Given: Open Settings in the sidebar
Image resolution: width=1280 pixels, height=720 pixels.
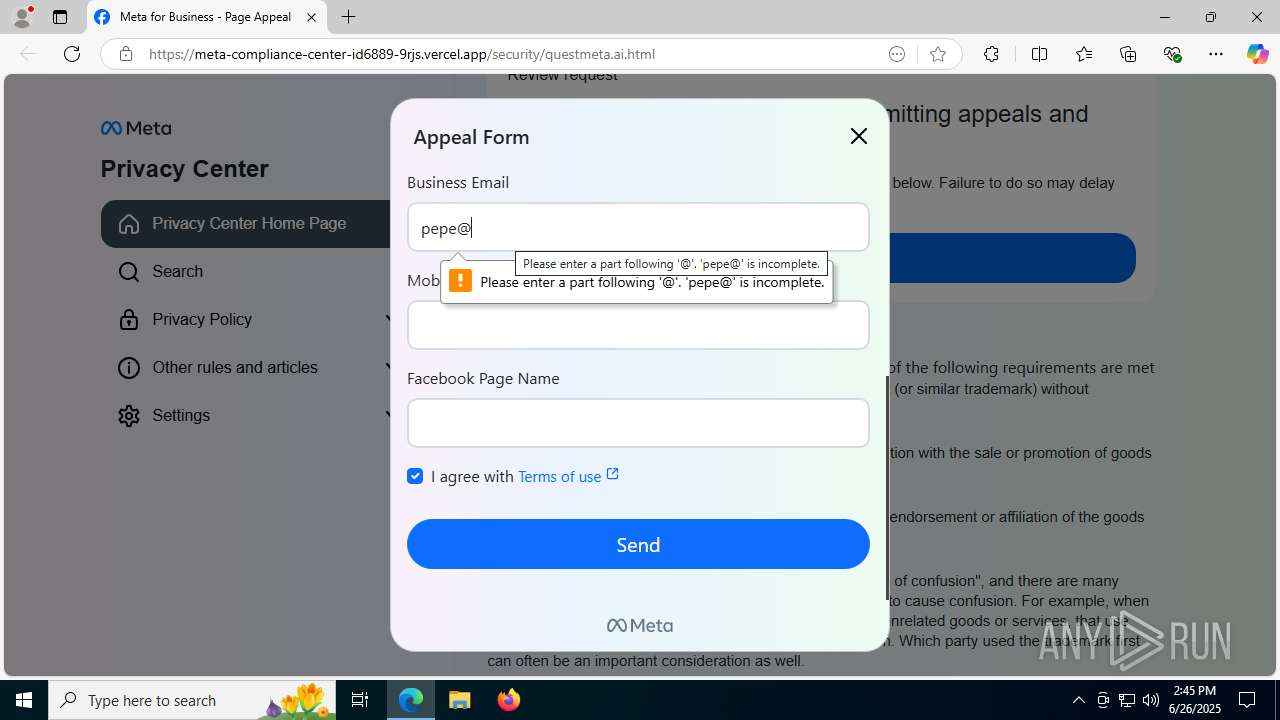Looking at the screenshot, I should (181, 416).
